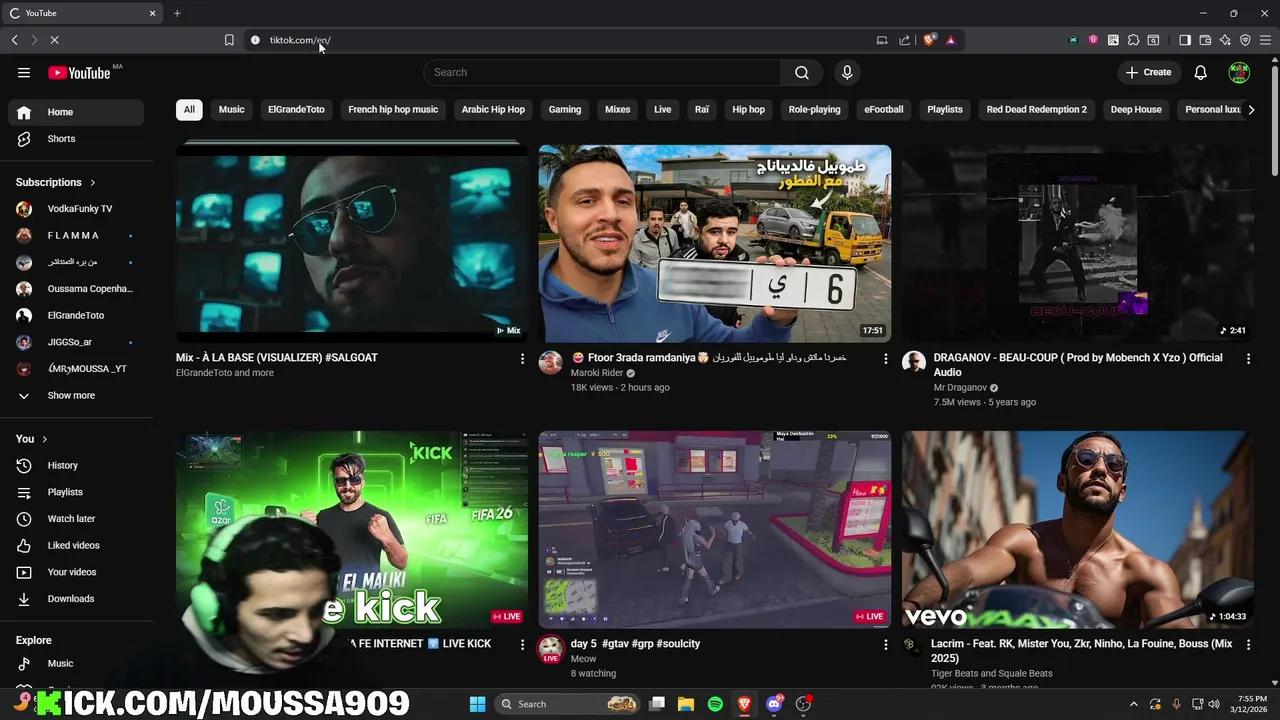
Task: Open the YouTube hamburger guide menu
Action: coord(24,72)
